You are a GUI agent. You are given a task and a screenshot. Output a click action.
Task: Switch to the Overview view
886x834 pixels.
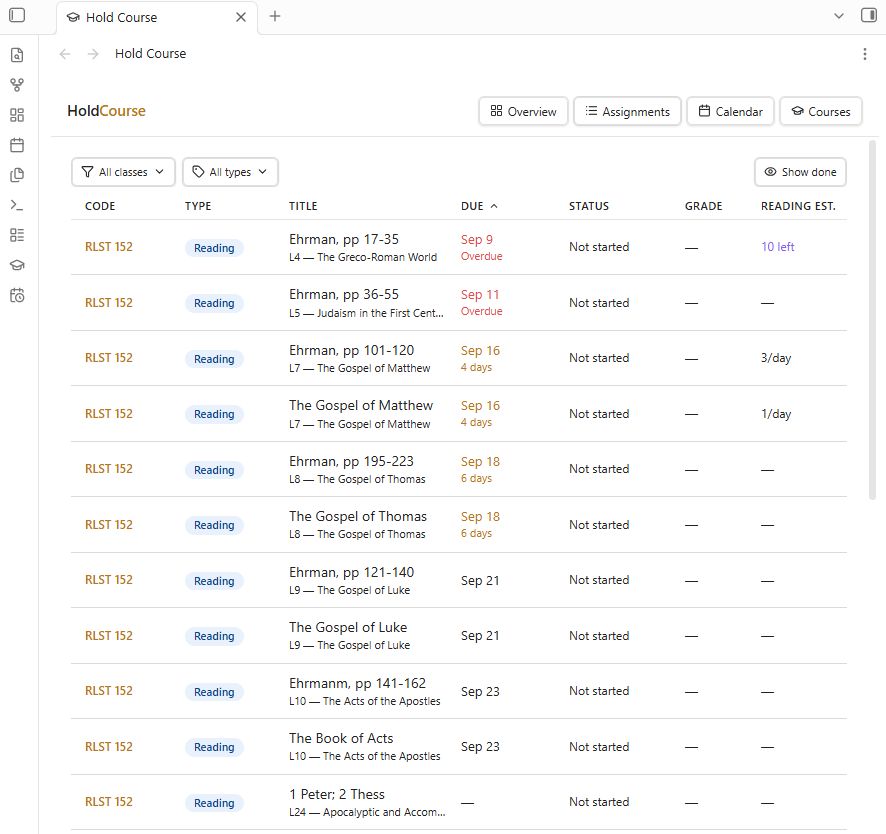pyautogui.click(x=523, y=111)
